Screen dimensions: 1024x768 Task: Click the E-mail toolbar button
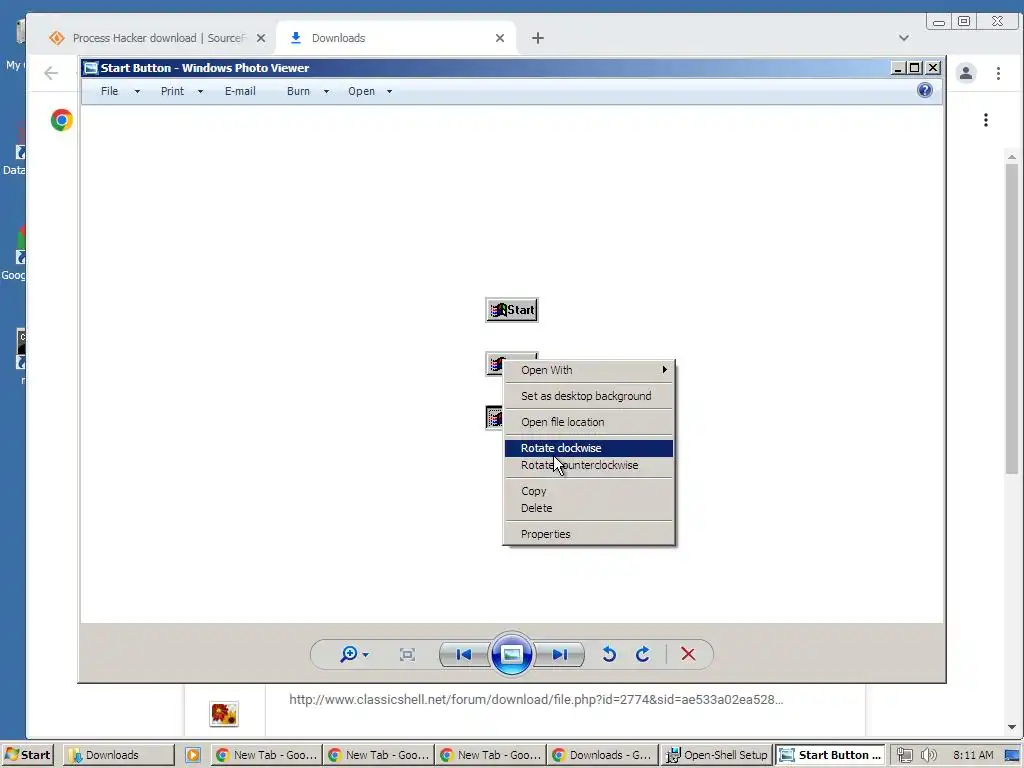pyautogui.click(x=240, y=91)
